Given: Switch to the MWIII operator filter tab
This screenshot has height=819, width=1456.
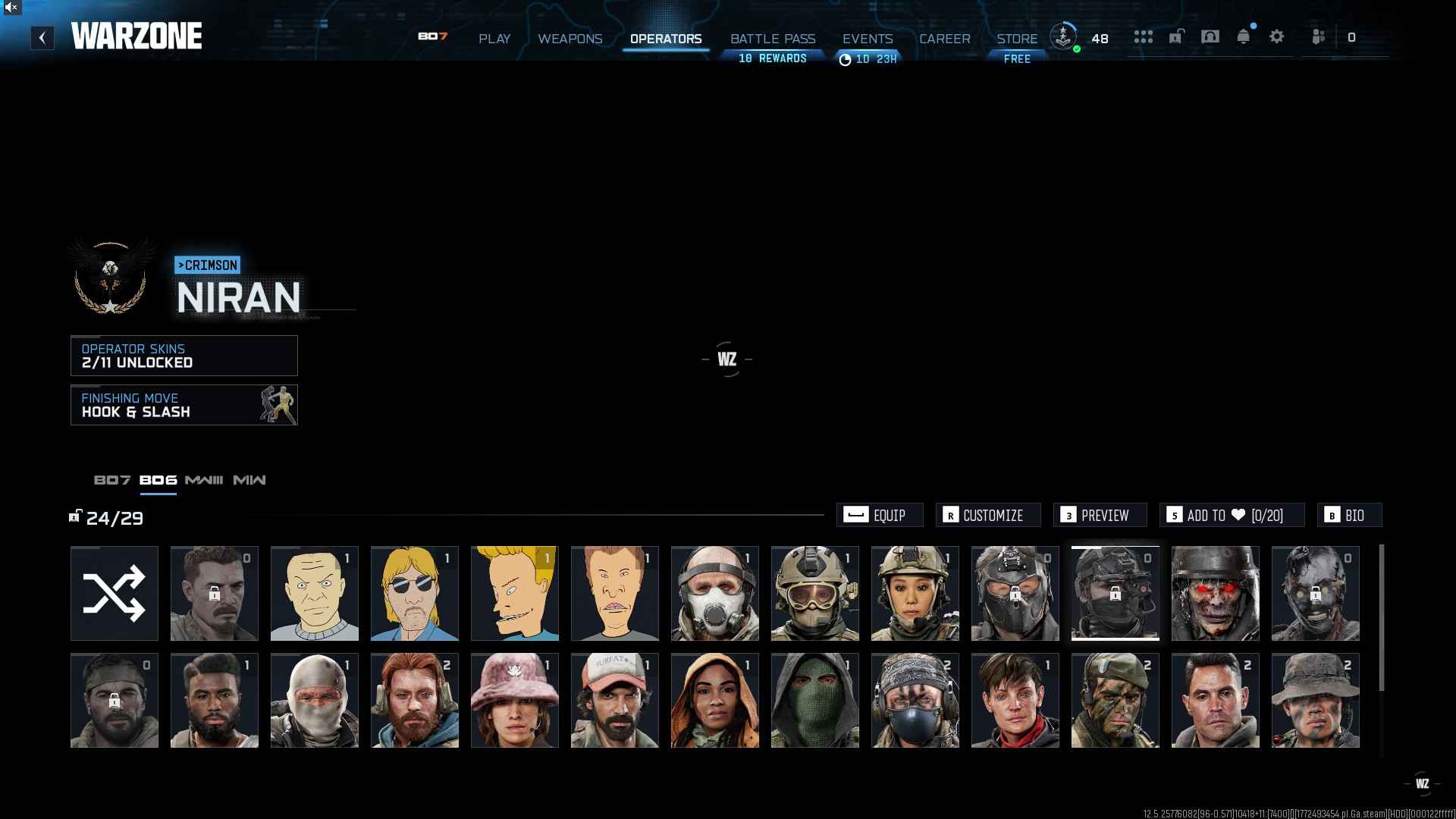Looking at the screenshot, I should pos(204,480).
